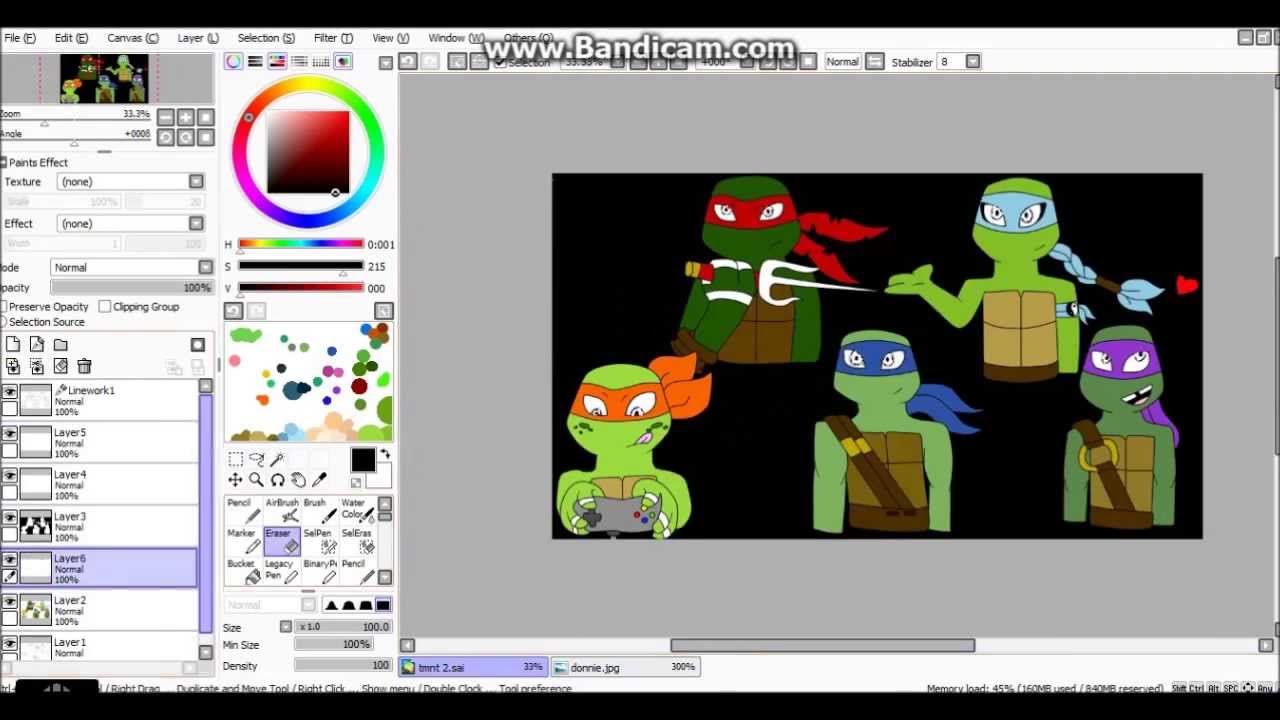This screenshot has height=720, width=1280.
Task: Open the color panel options dropdown arrow
Action: [386, 63]
